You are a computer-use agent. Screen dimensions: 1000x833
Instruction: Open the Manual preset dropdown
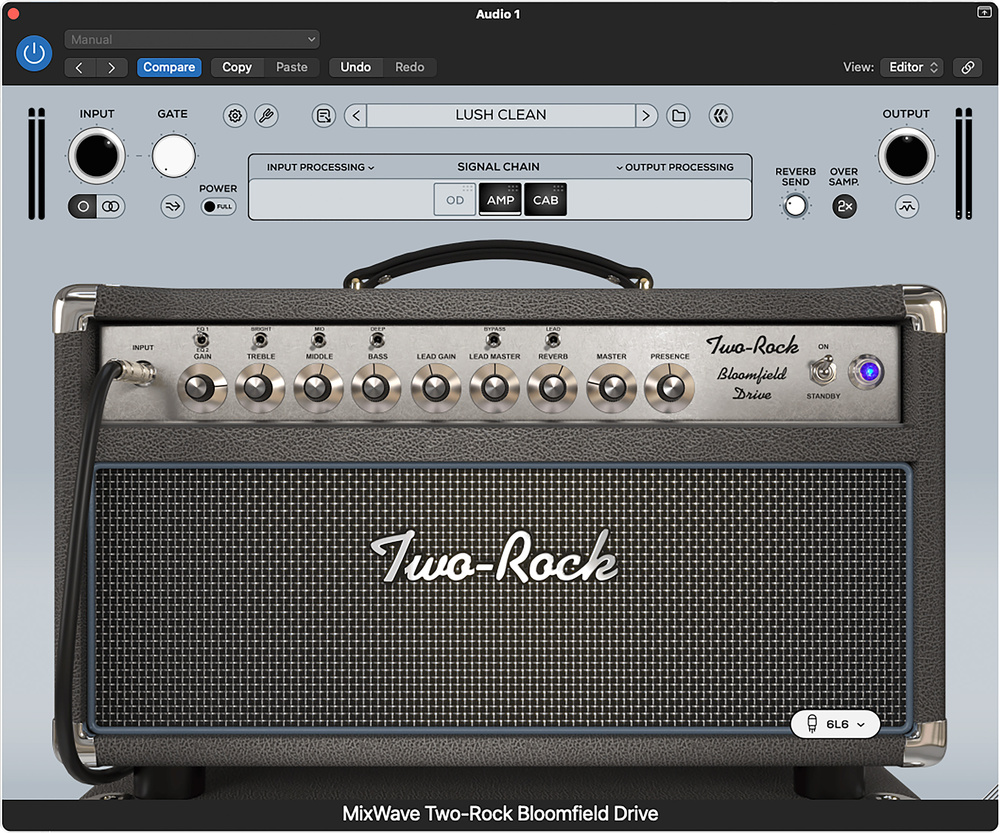pos(192,40)
